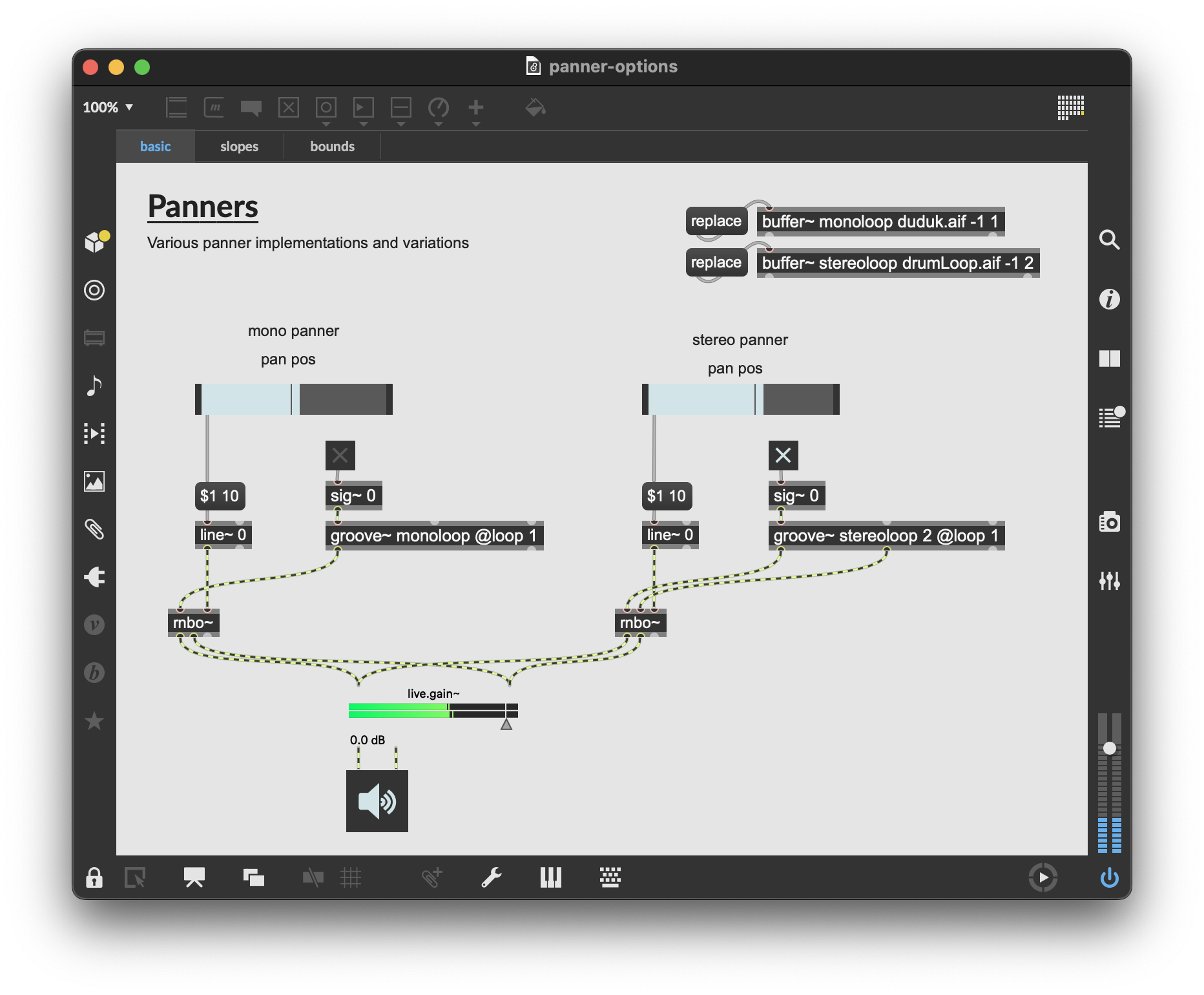This screenshot has width=1204, height=995.
Task: Toggle the mono panner groove playback toggle
Action: [340, 456]
